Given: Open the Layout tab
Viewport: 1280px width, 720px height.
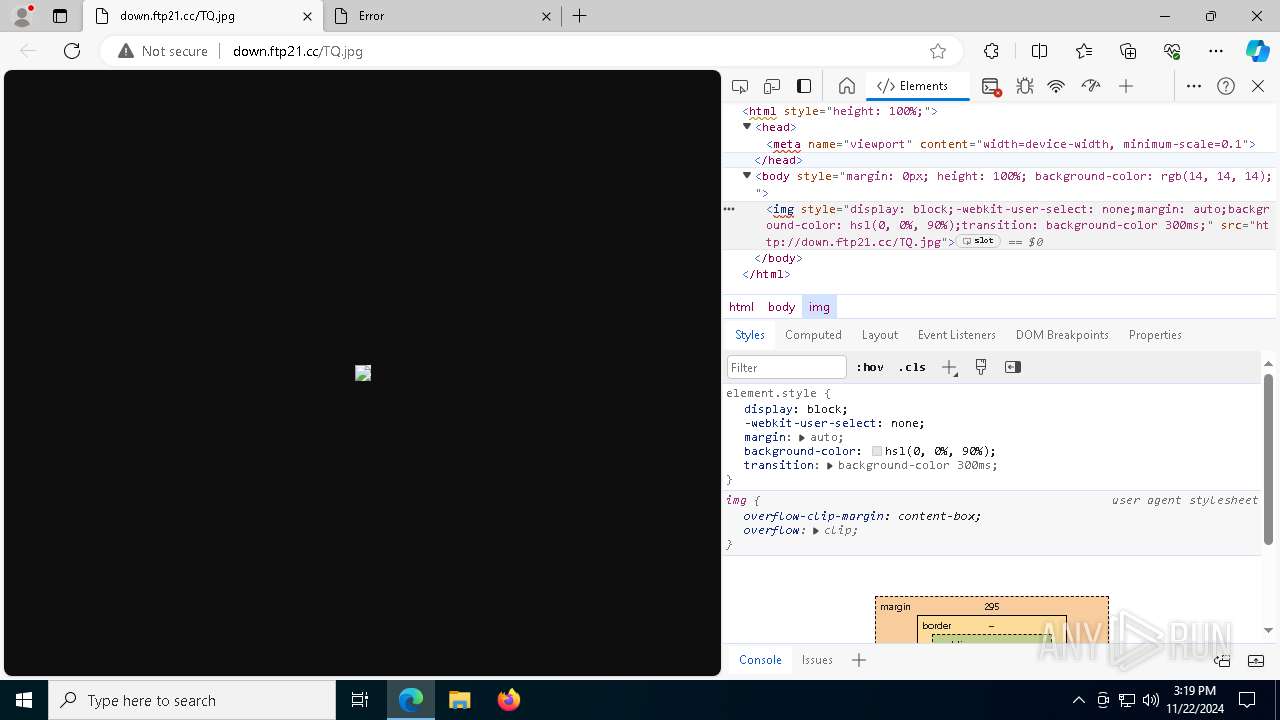Looking at the screenshot, I should (880, 335).
